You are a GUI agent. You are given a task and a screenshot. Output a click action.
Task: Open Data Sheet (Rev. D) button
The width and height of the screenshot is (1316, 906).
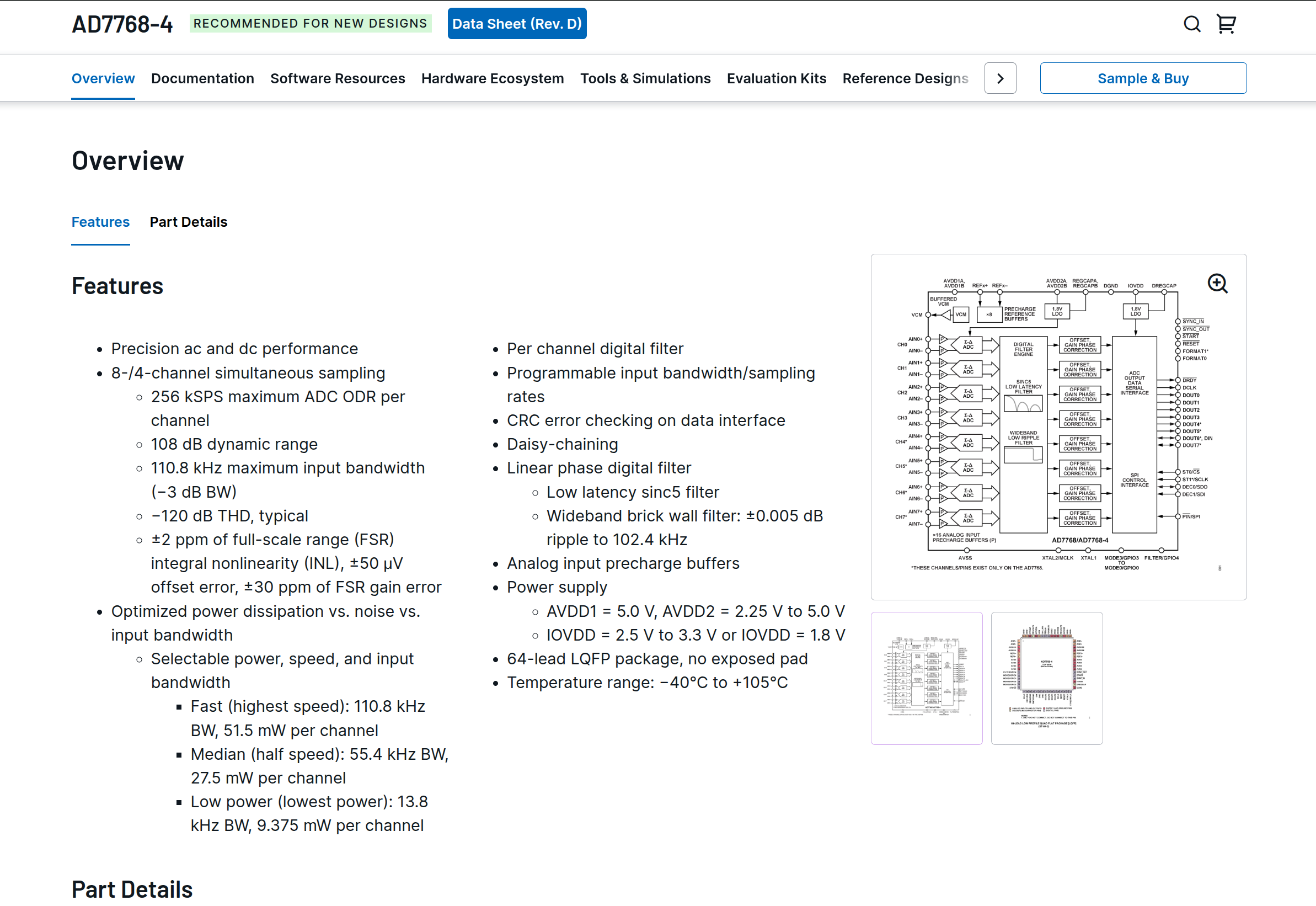[x=516, y=24]
